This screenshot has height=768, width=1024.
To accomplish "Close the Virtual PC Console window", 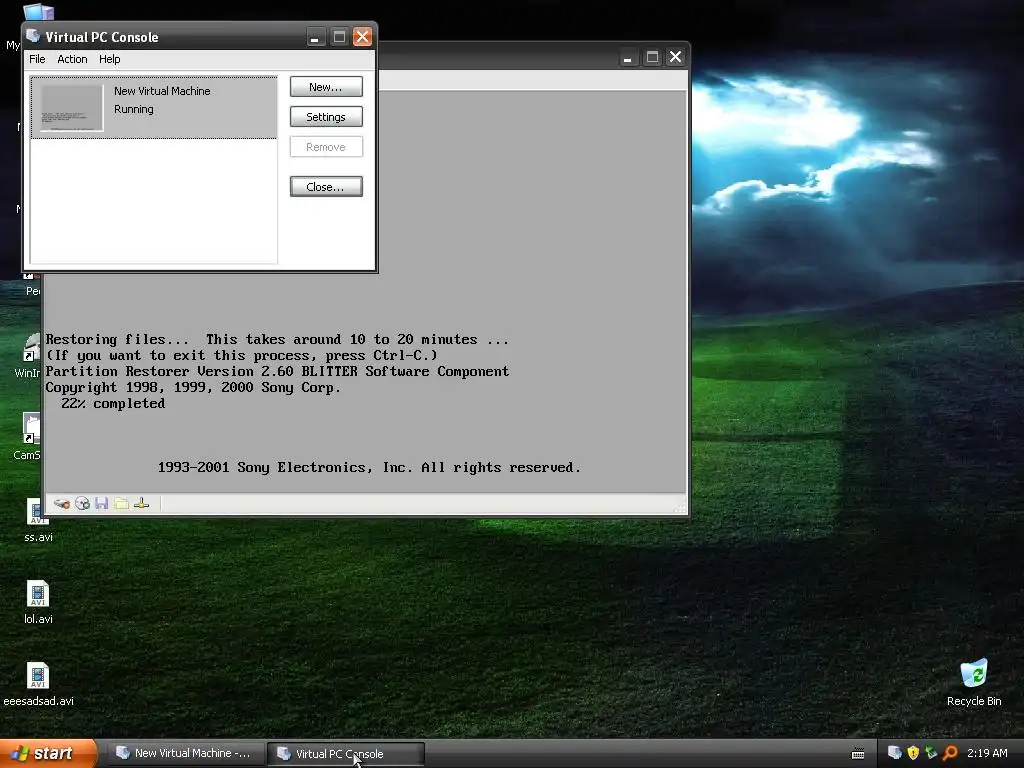I will tap(362, 37).
